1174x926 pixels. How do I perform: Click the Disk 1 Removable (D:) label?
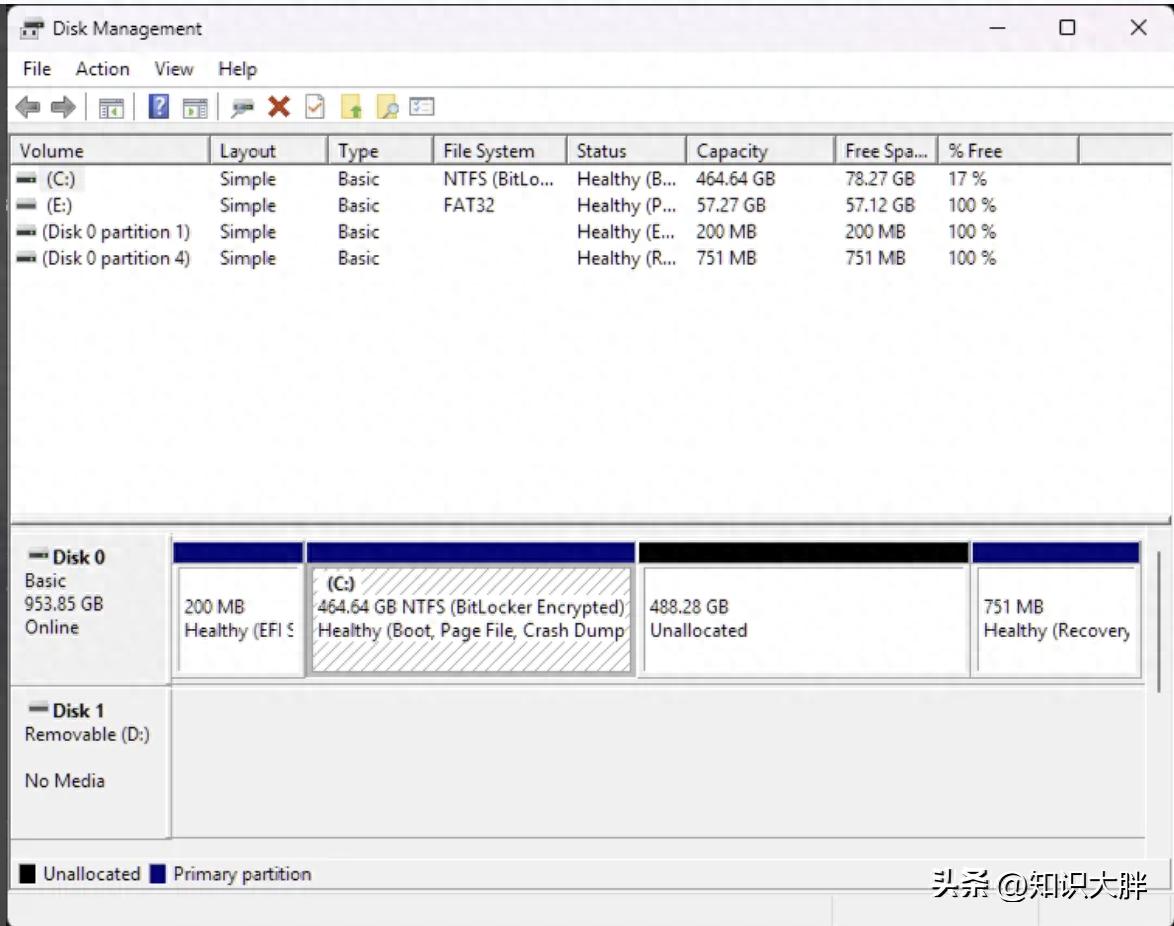pyautogui.click(x=90, y=762)
